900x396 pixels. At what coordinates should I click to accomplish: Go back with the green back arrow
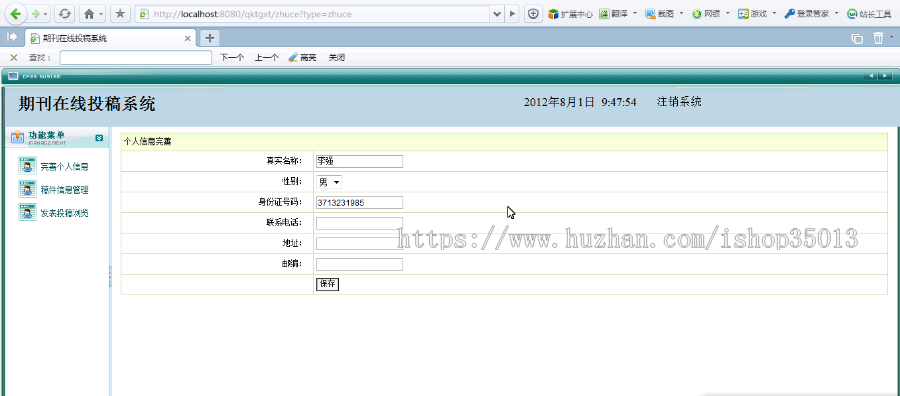pos(15,14)
